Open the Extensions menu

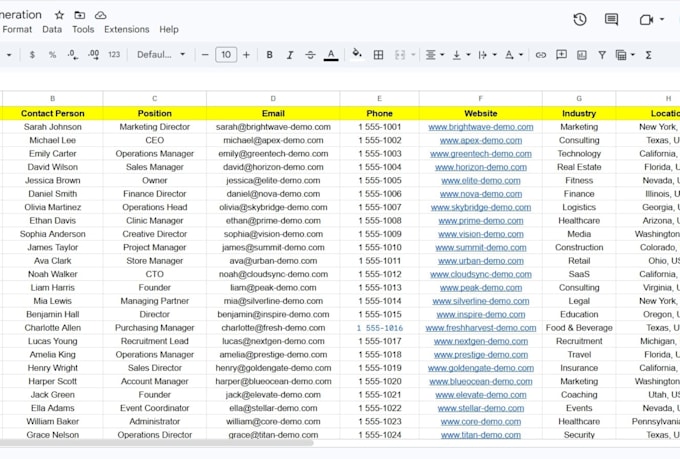(127, 30)
